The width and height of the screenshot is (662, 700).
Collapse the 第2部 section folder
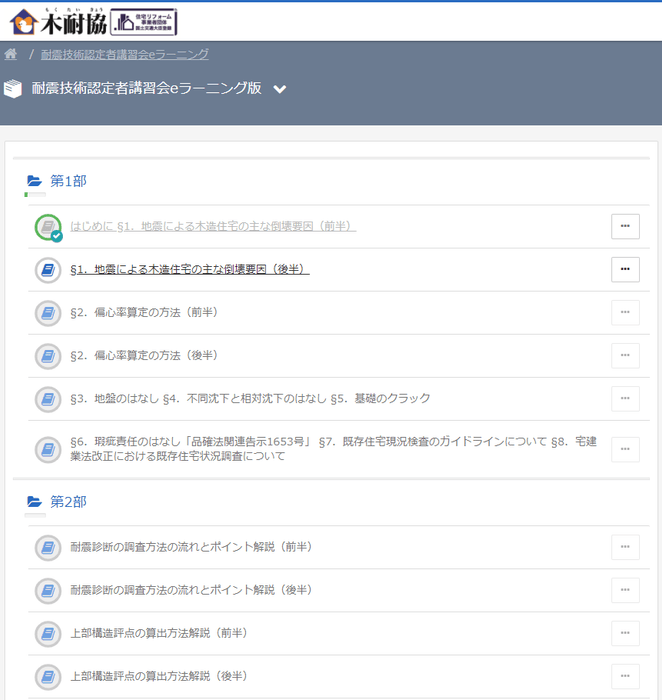tap(35, 501)
